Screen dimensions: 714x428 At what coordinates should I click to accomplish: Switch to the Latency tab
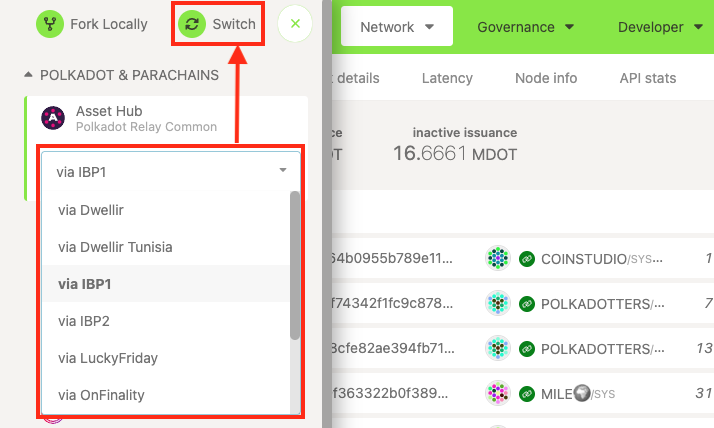(447, 78)
